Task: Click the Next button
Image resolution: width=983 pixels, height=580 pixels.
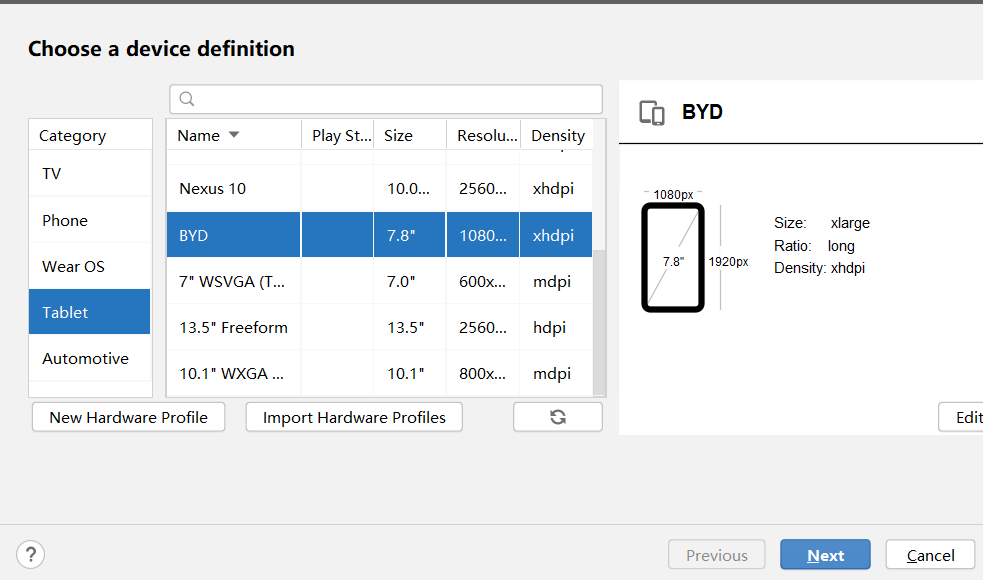Action: coord(825,555)
